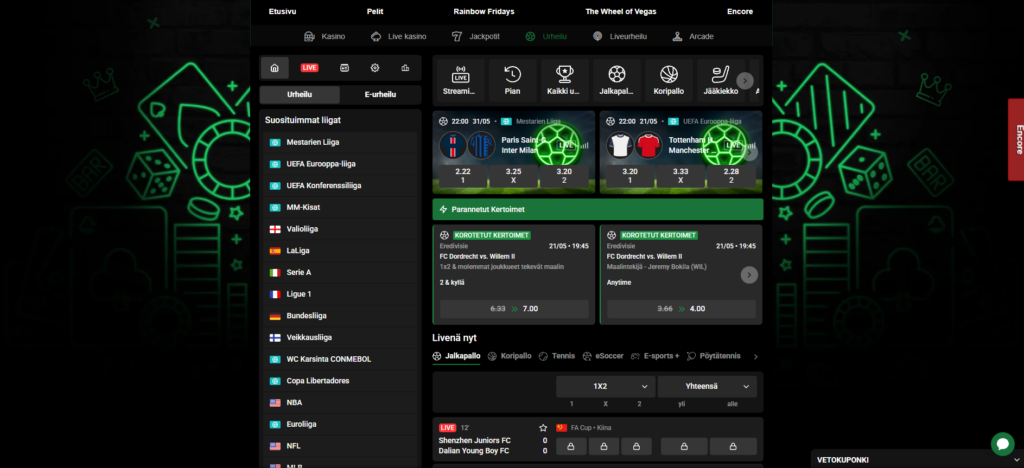Open UEFA Eurooppa-liiga in league list
Viewport: 1024px width, 468px height.
340,164
